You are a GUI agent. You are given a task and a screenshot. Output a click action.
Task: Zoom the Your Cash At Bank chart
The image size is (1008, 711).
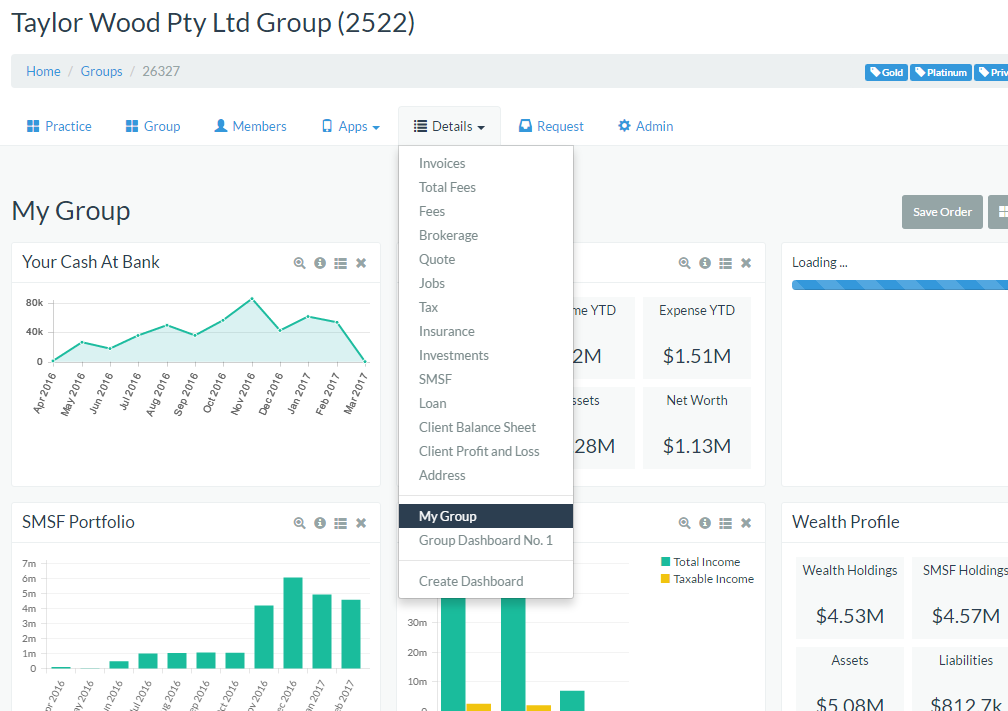(x=299, y=263)
